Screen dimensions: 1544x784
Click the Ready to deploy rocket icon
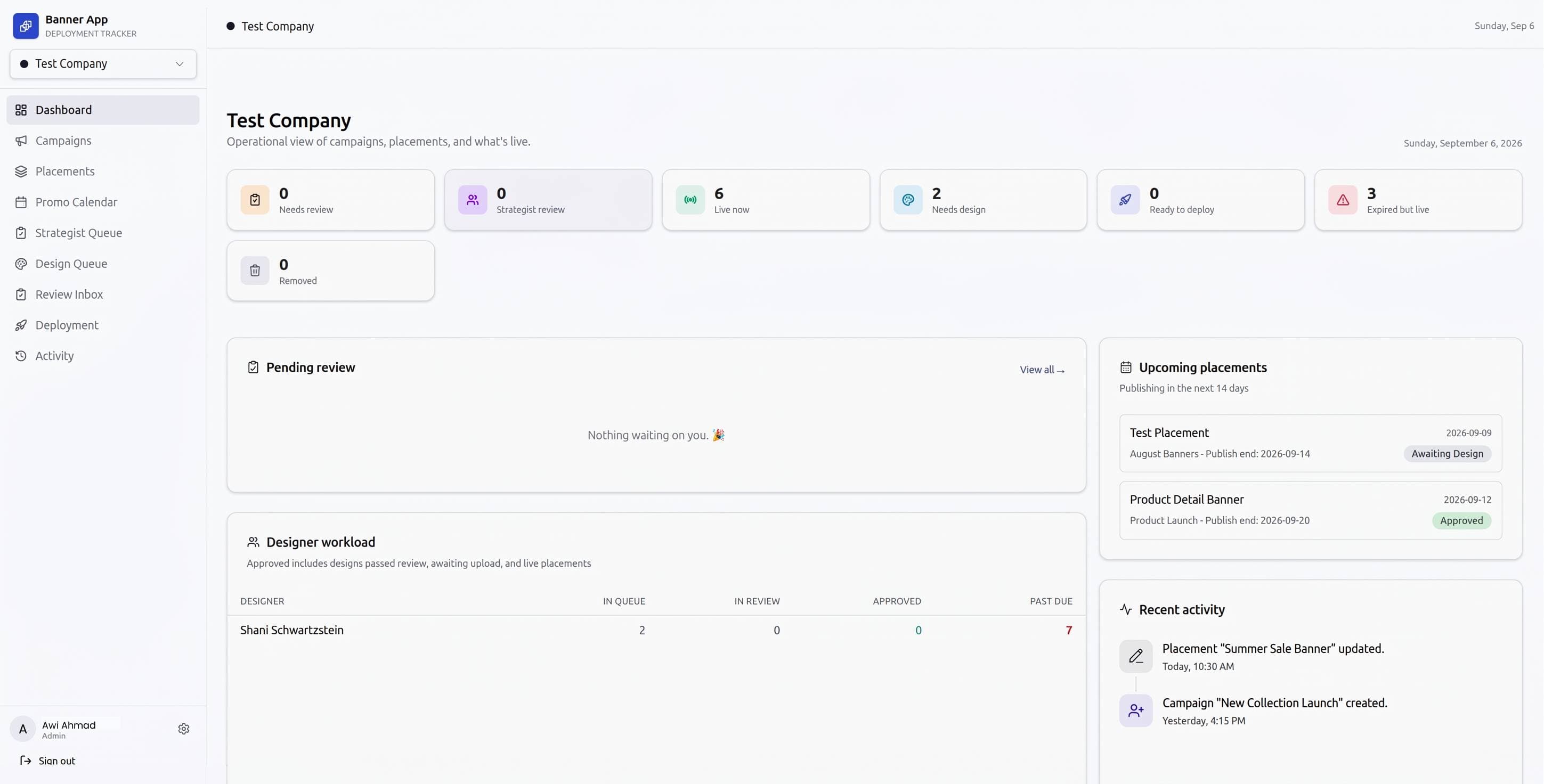[1125, 200]
